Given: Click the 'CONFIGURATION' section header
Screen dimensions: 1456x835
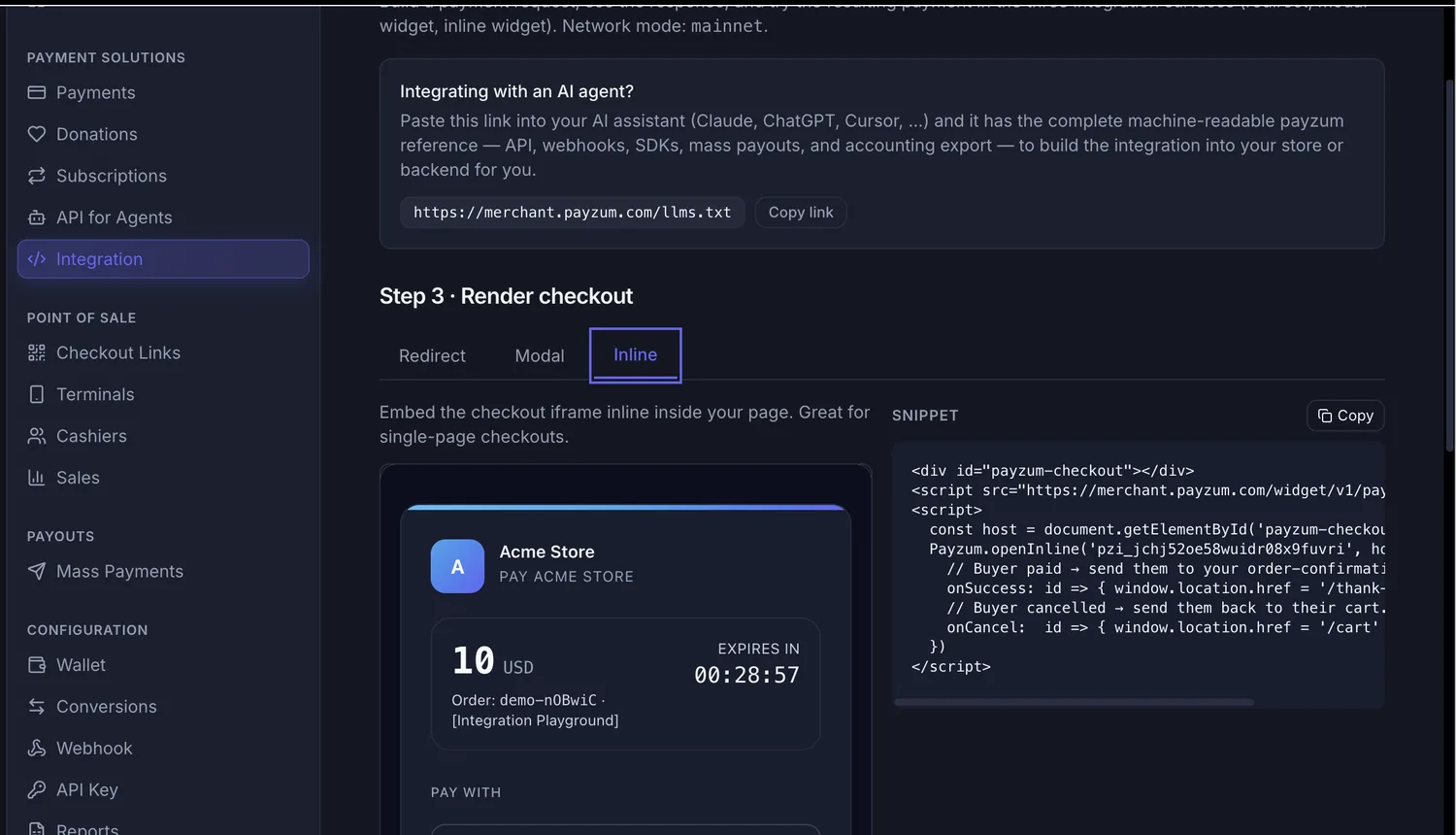Looking at the screenshot, I should click(x=87, y=630).
